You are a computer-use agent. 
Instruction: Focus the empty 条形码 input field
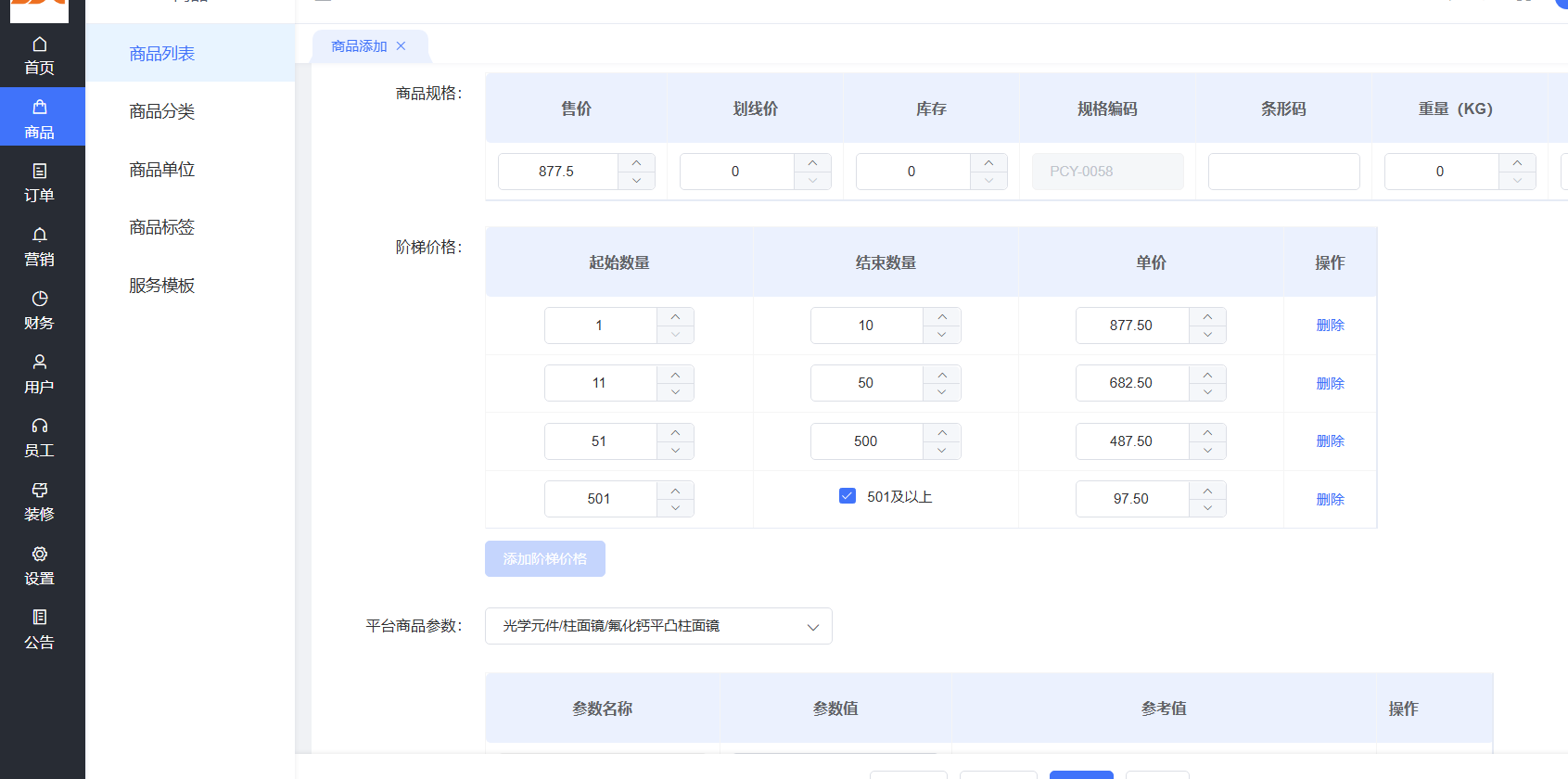[1284, 172]
